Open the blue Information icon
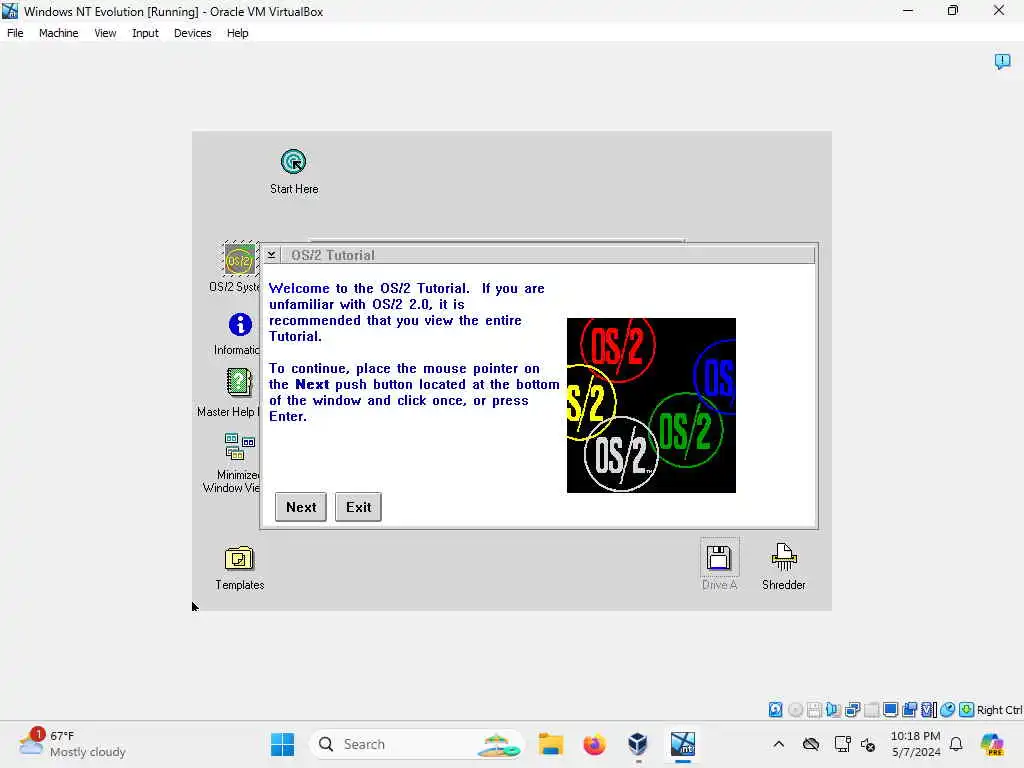The width and height of the screenshot is (1024, 768). click(x=240, y=325)
